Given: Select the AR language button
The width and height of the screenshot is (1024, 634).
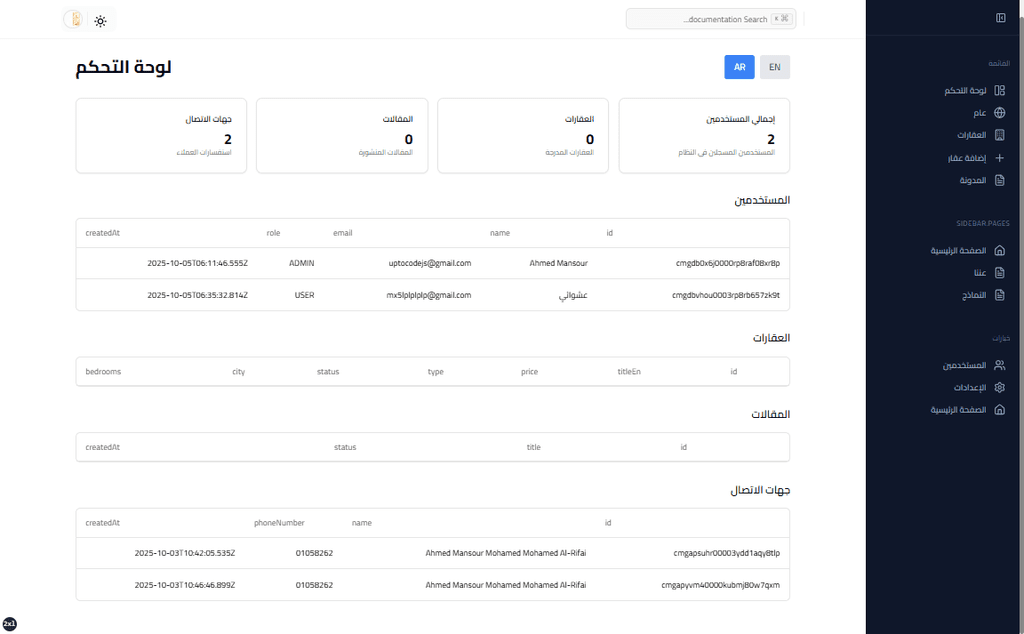Looking at the screenshot, I should tap(739, 67).
